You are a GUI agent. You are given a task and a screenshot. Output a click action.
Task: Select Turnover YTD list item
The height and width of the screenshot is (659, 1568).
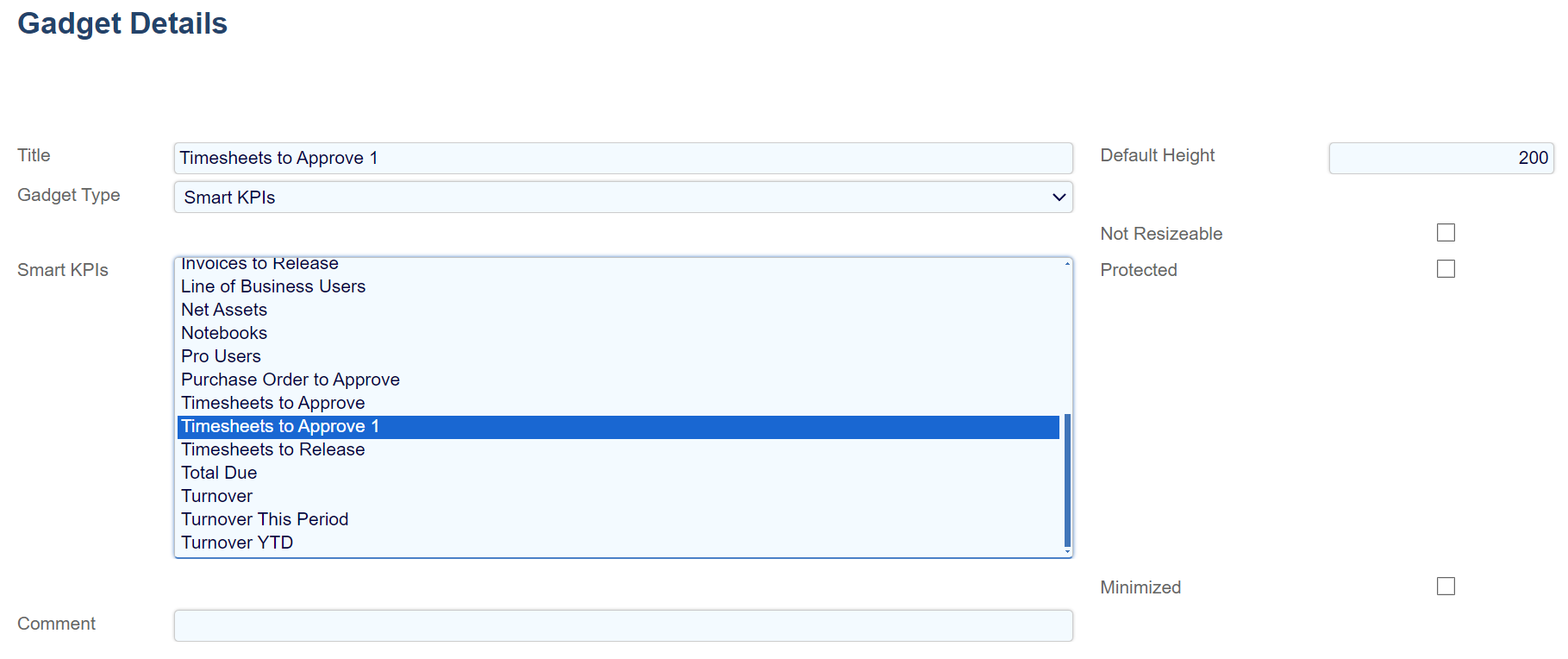pos(237,543)
